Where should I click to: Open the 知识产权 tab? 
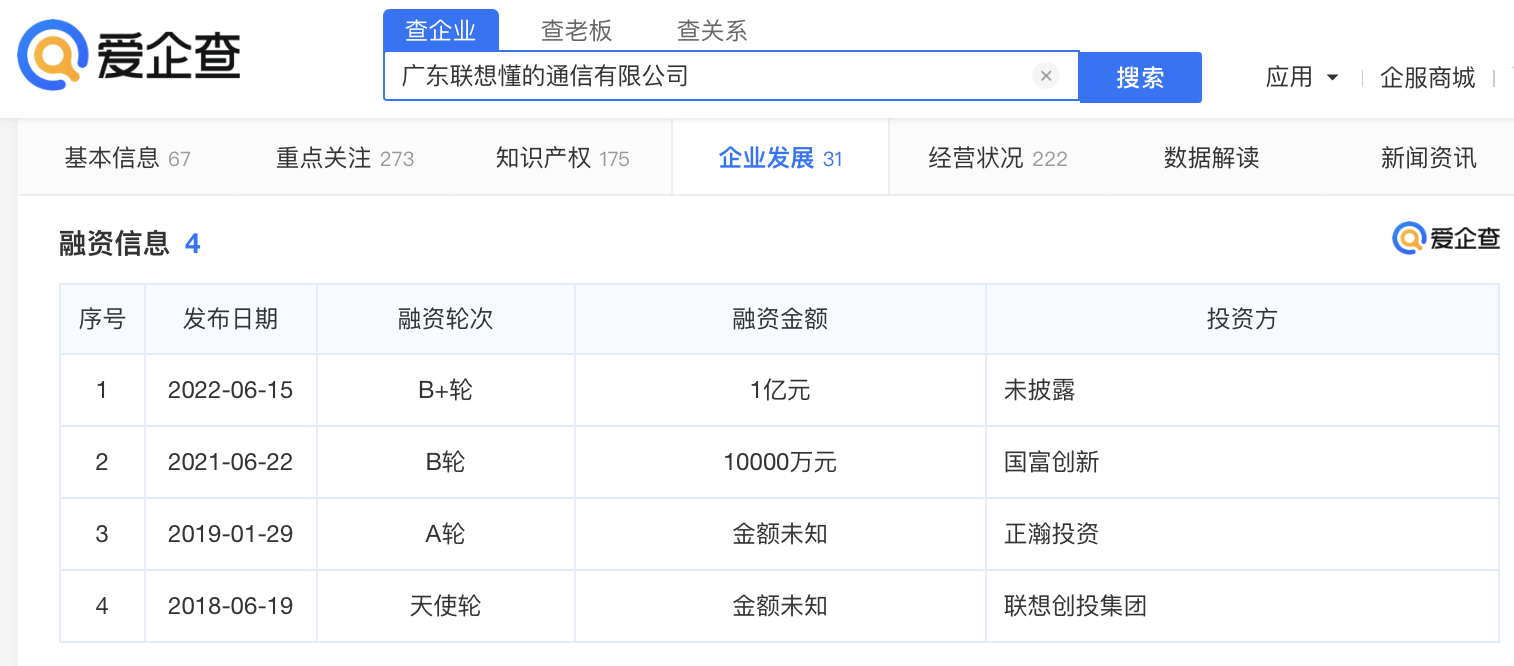click(x=563, y=158)
